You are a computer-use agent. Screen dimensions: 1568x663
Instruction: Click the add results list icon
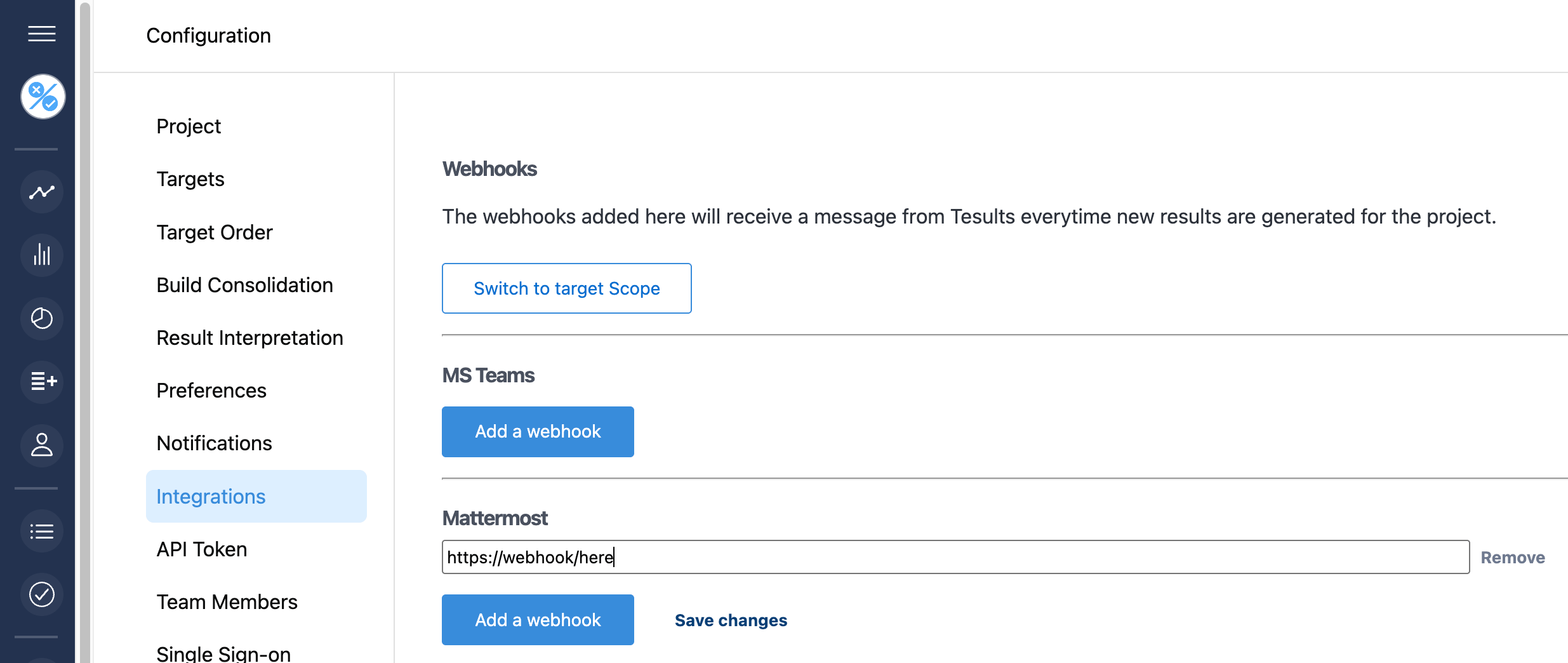(41, 382)
